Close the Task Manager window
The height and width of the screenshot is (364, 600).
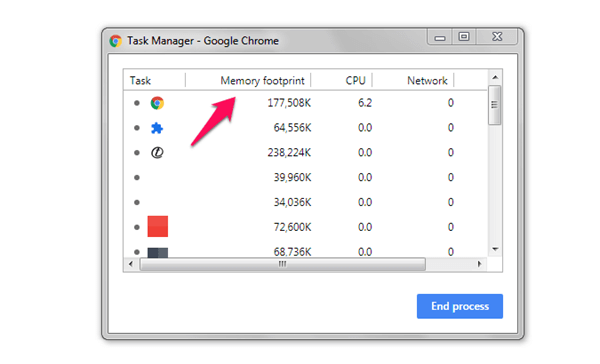497,37
